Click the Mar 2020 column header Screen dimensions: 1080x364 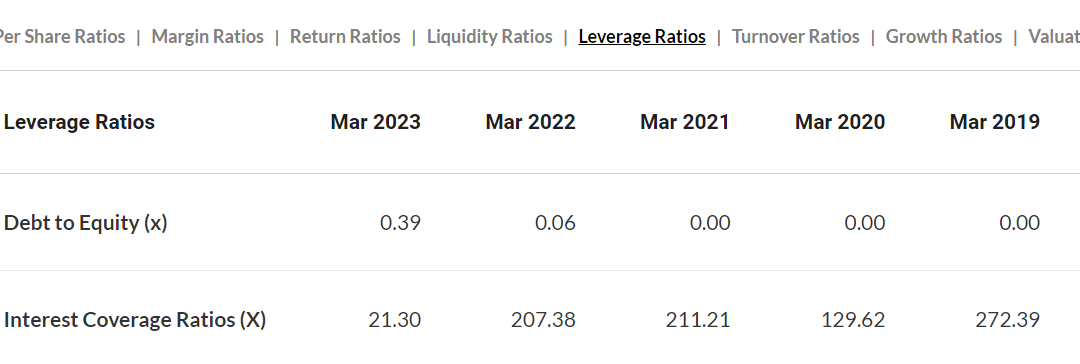(840, 122)
